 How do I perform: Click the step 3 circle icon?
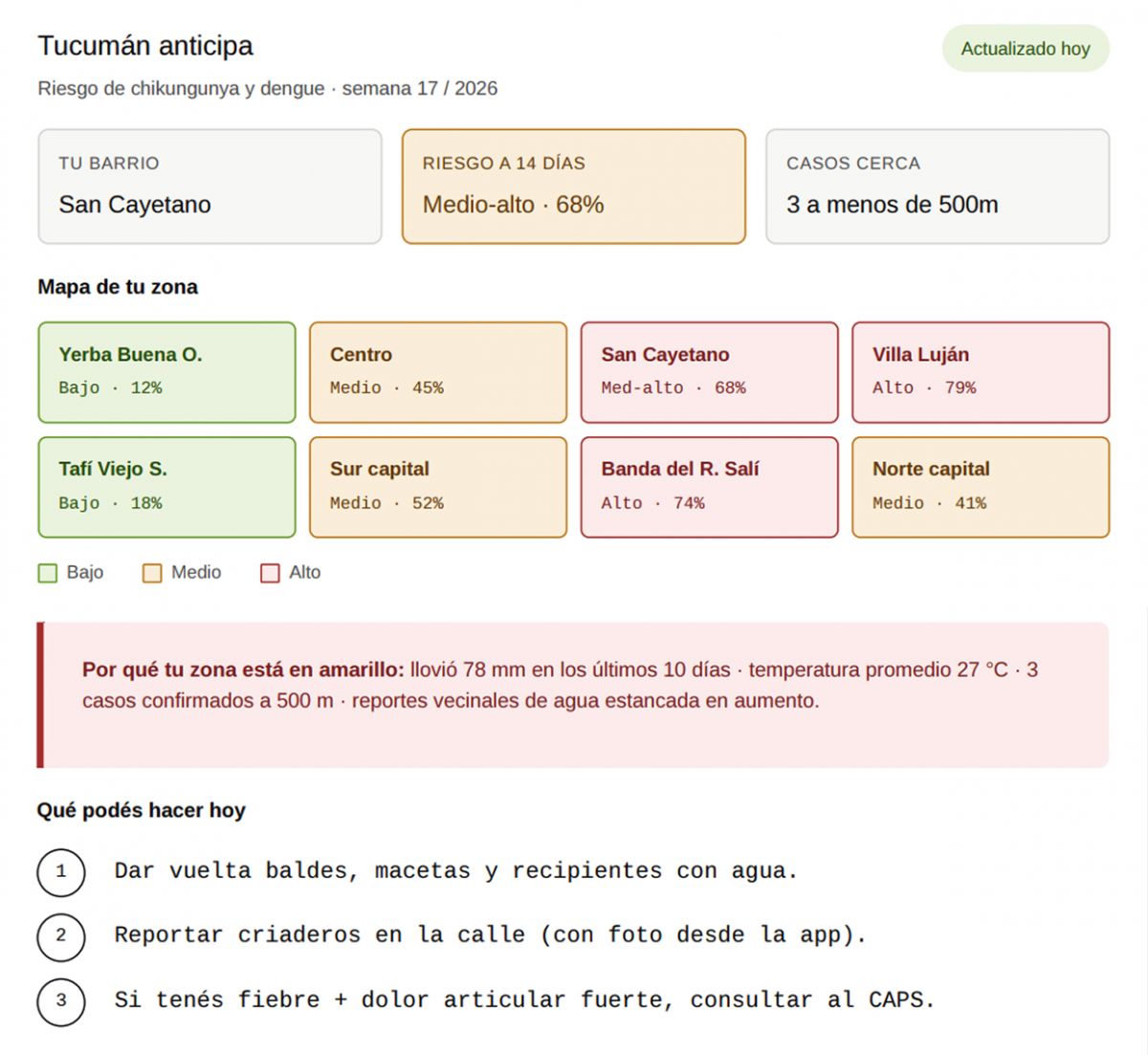pyautogui.click(x=61, y=1000)
